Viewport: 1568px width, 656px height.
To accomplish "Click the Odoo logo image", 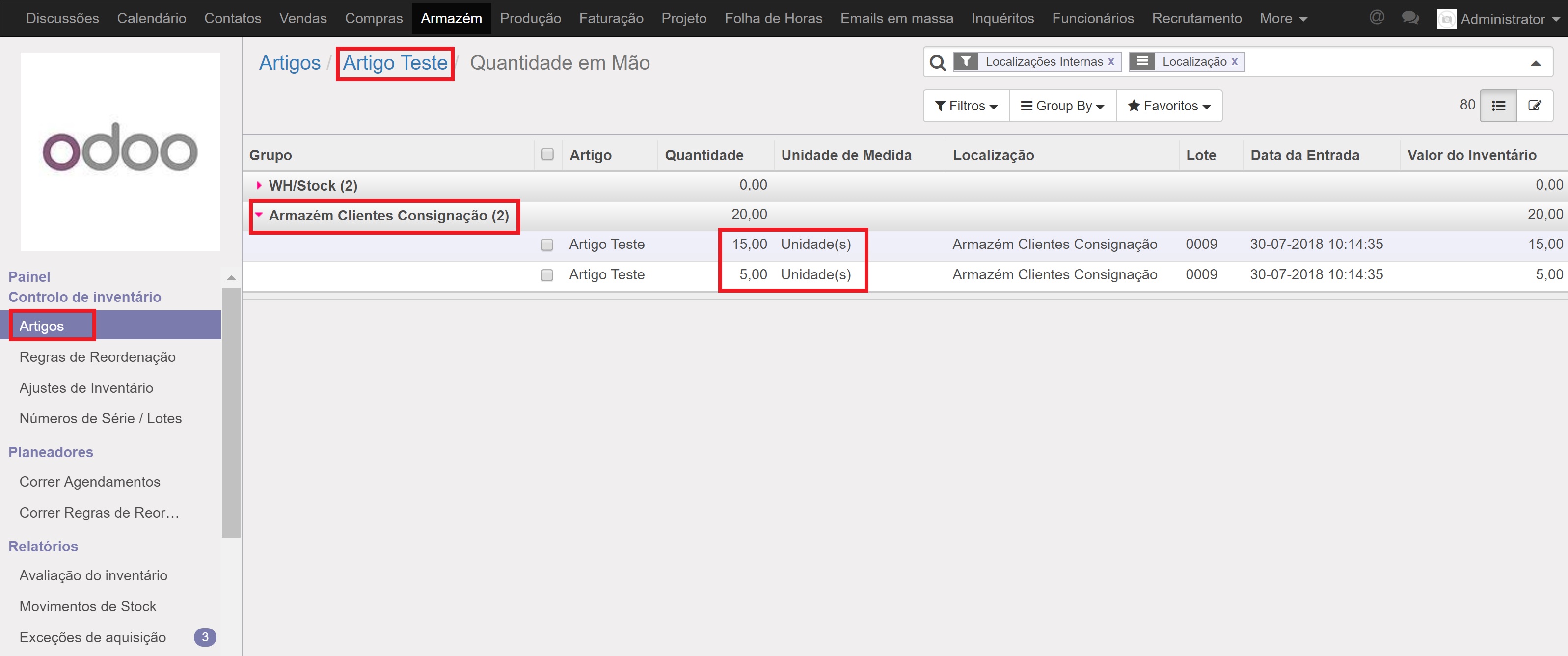I will [120, 151].
